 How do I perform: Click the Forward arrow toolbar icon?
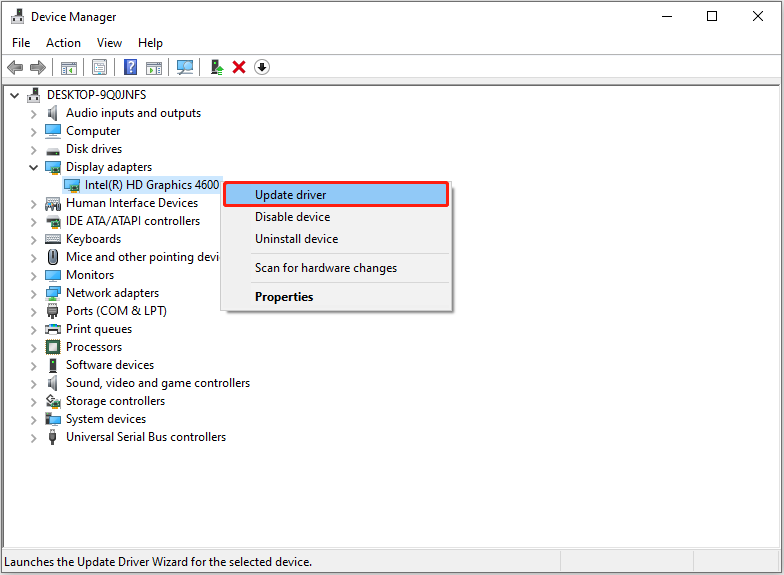pos(38,67)
